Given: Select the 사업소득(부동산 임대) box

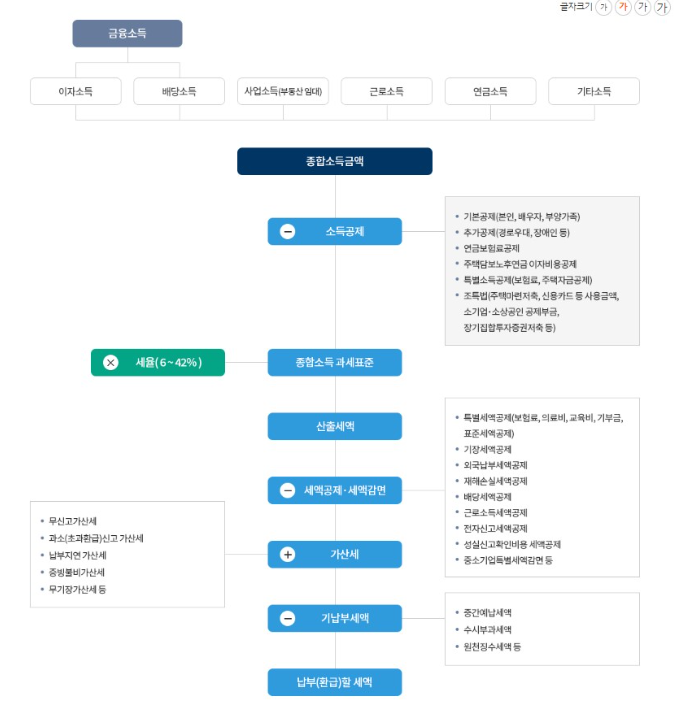Looking at the screenshot, I should (x=283, y=91).
